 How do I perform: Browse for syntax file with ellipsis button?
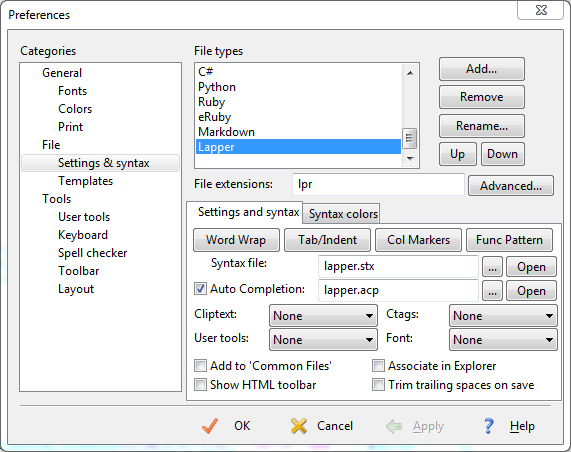click(x=492, y=267)
